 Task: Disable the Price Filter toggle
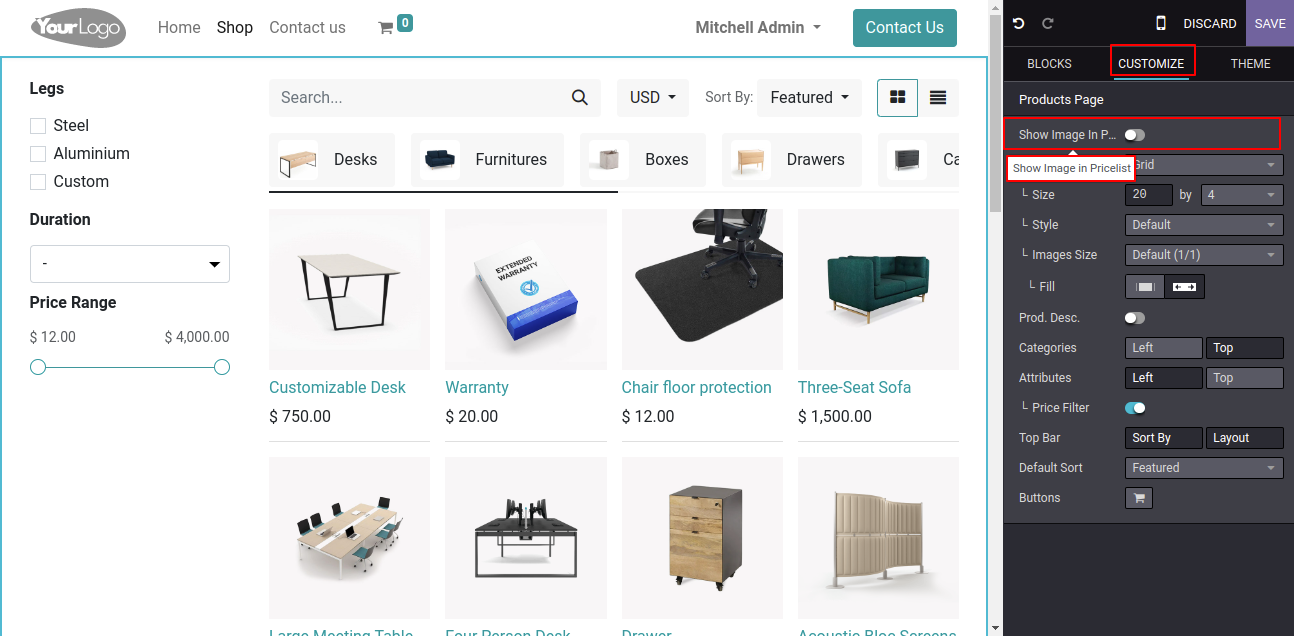[x=1135, y=408]
